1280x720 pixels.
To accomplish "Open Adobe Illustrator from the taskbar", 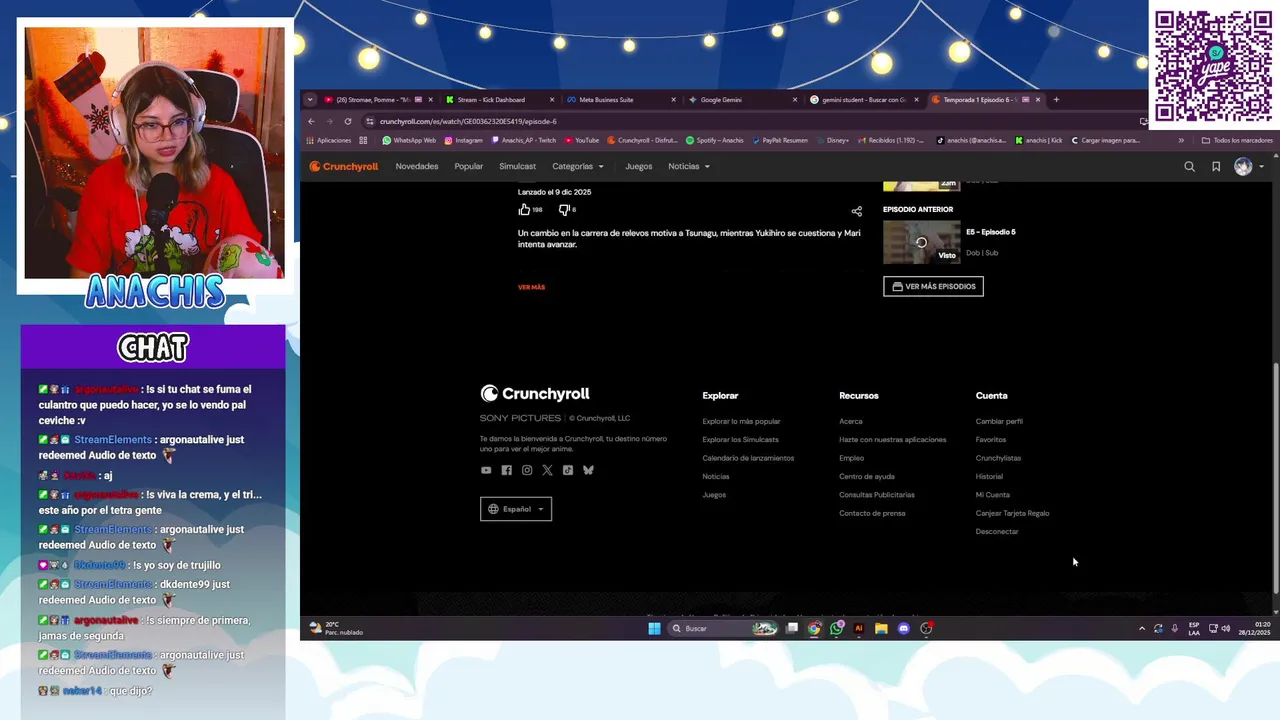I will pyautogui.click(x=858, y=628).
